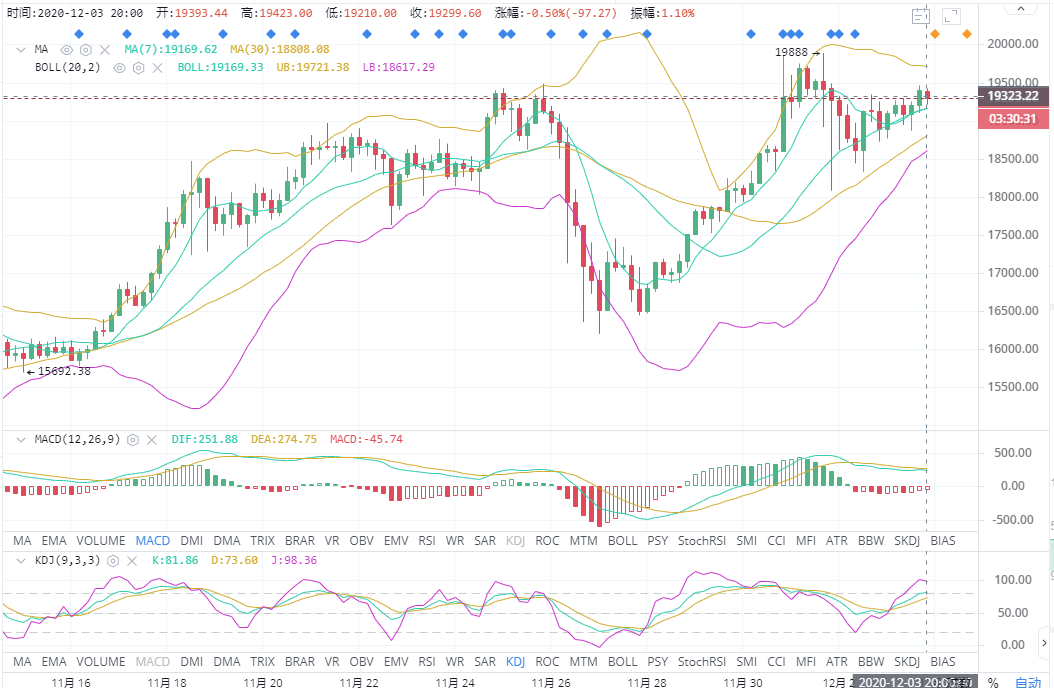Remove the MA overlay using its X icon

click(x=104, y=49)
